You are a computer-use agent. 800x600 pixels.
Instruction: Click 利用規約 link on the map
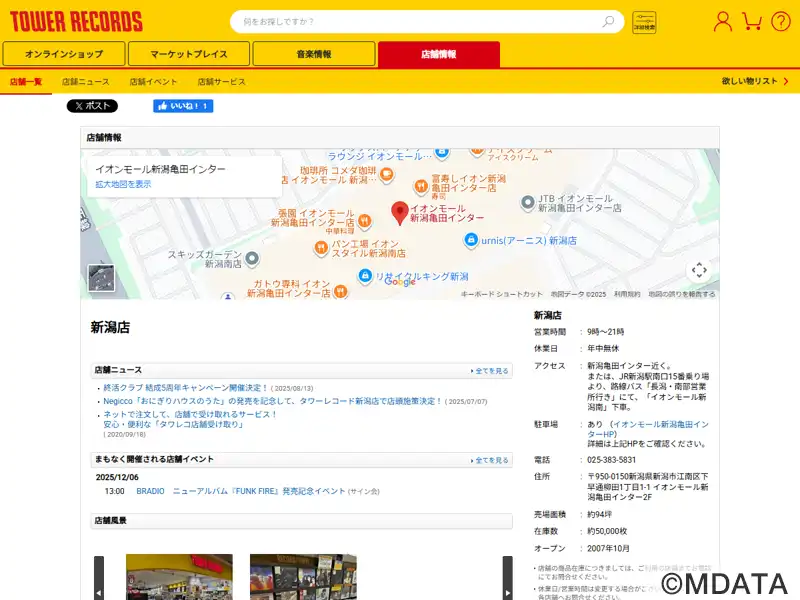[x=627, y=294]
